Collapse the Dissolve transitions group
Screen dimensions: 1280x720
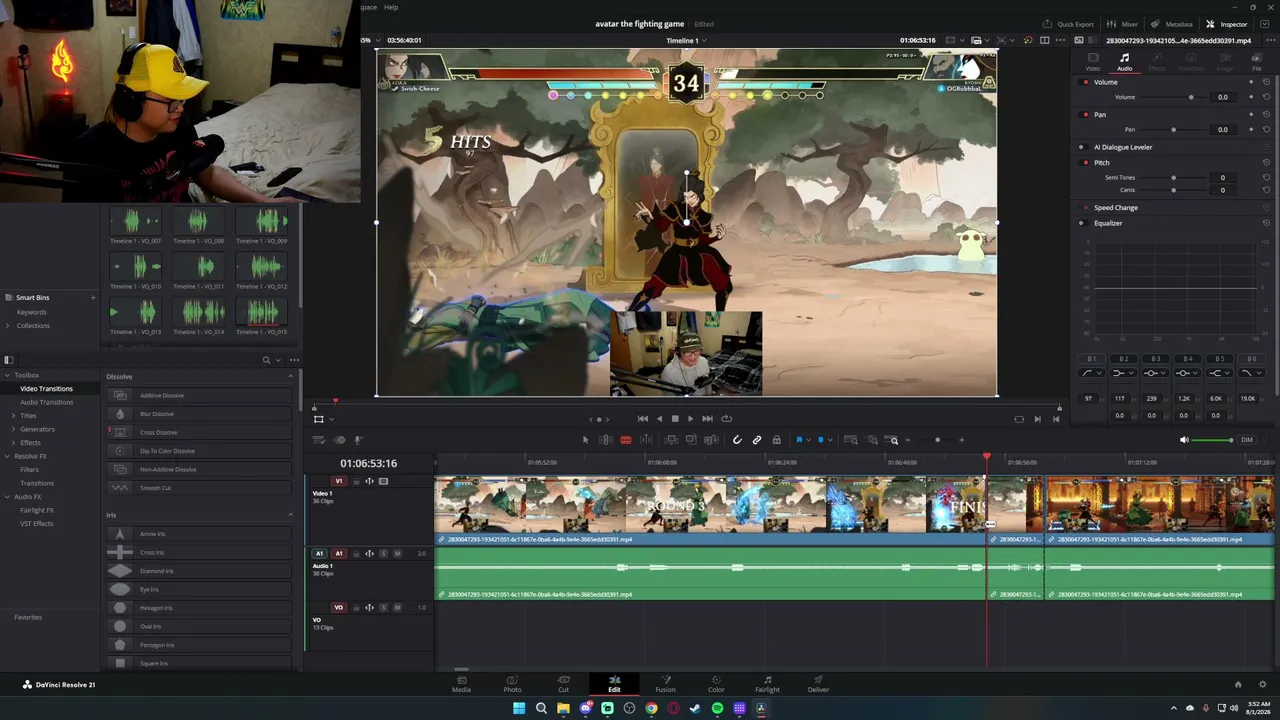291,376
